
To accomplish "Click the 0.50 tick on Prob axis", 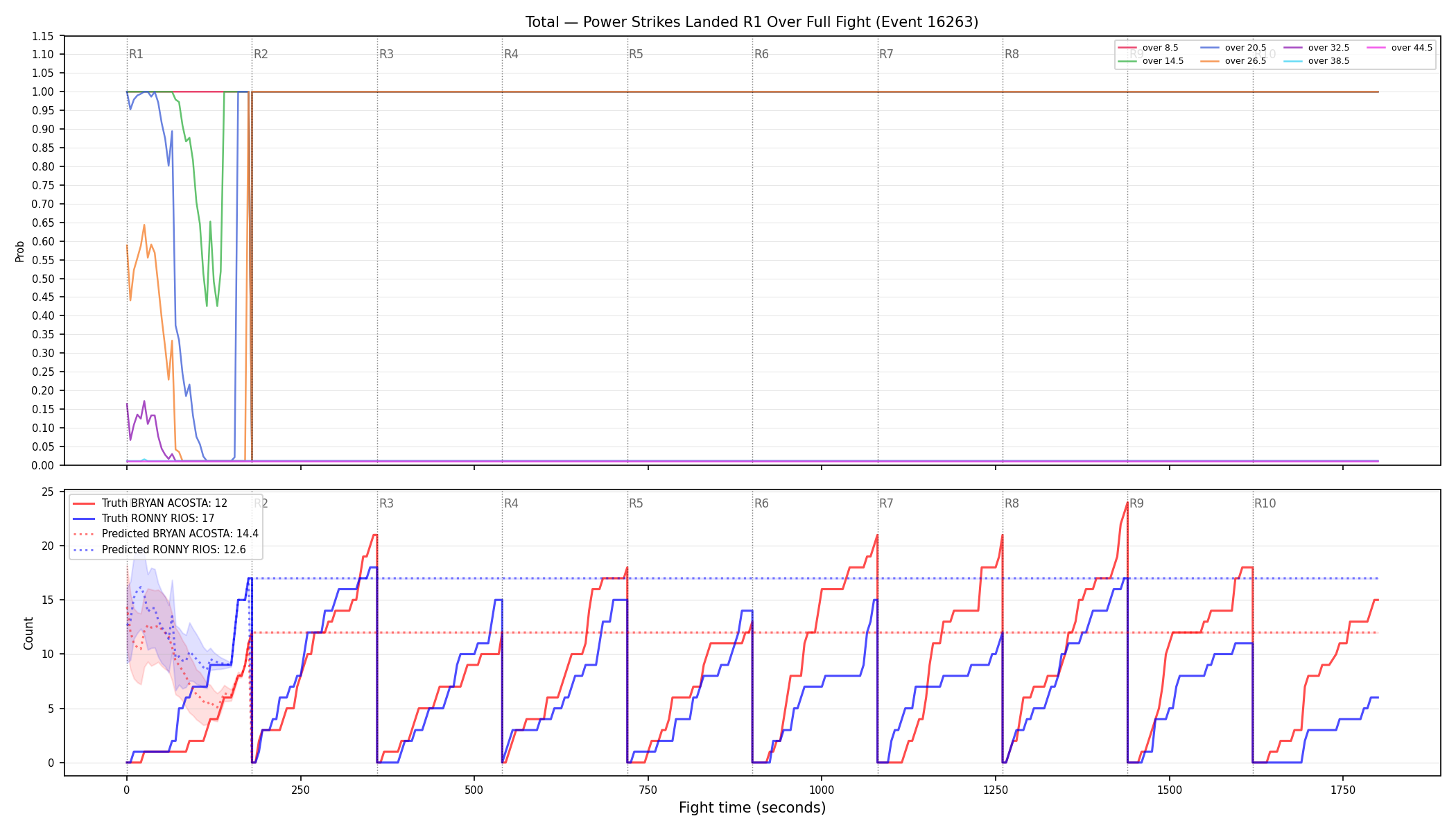I will click(x=42, y=279).
